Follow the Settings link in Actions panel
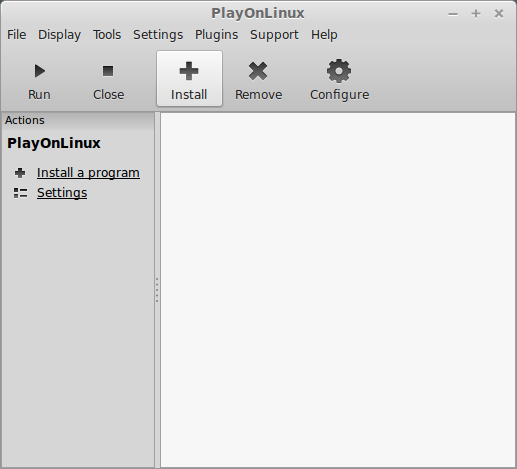Screen dimensions: 517x469 [62, 193]
